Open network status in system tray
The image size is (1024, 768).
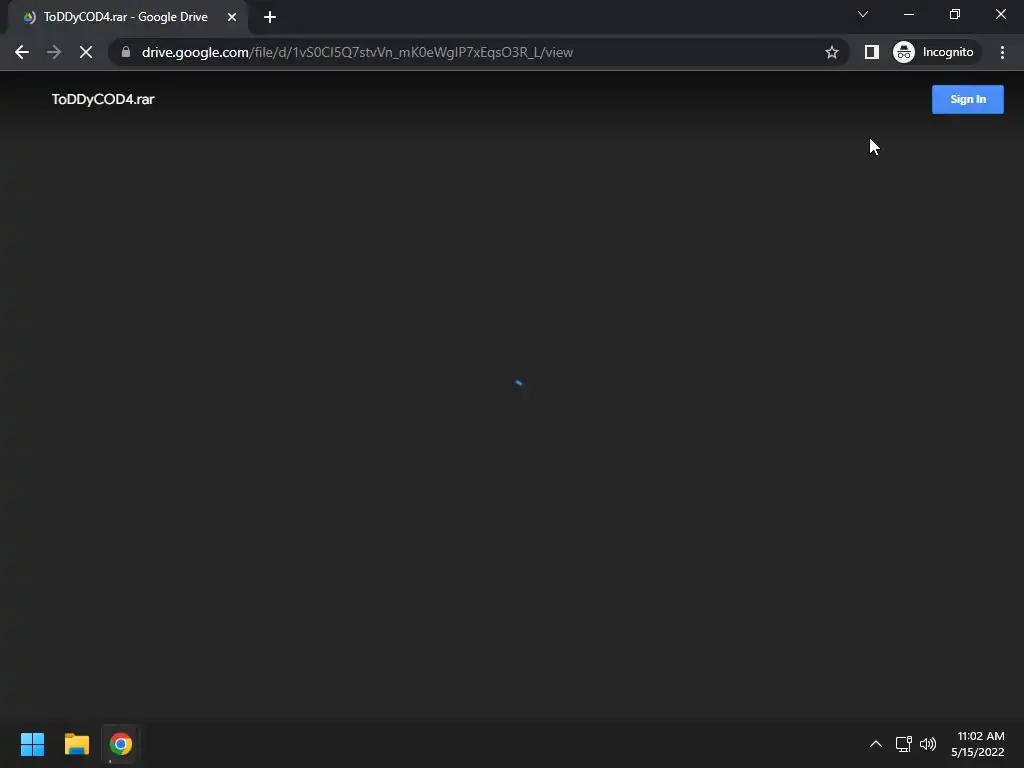coord(903,744)
